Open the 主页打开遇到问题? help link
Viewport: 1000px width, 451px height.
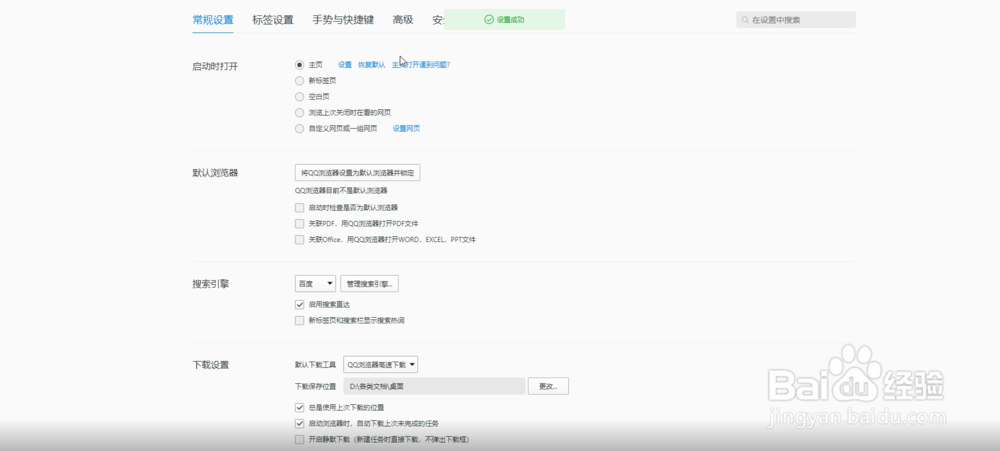coord(421,64)
